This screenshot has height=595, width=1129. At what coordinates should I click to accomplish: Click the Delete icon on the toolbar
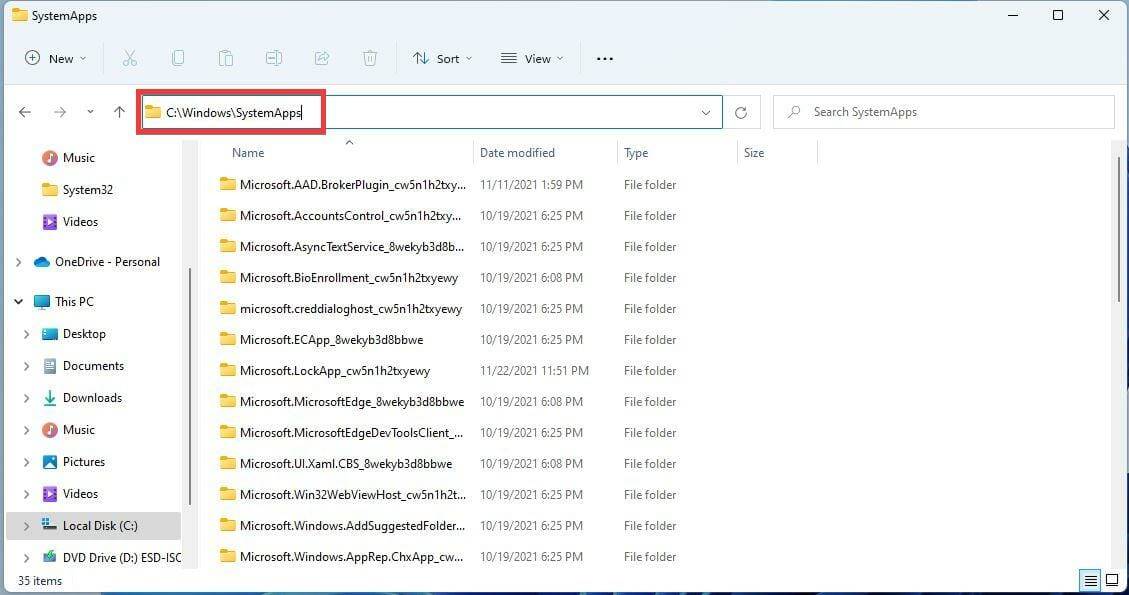pos(370,58)
